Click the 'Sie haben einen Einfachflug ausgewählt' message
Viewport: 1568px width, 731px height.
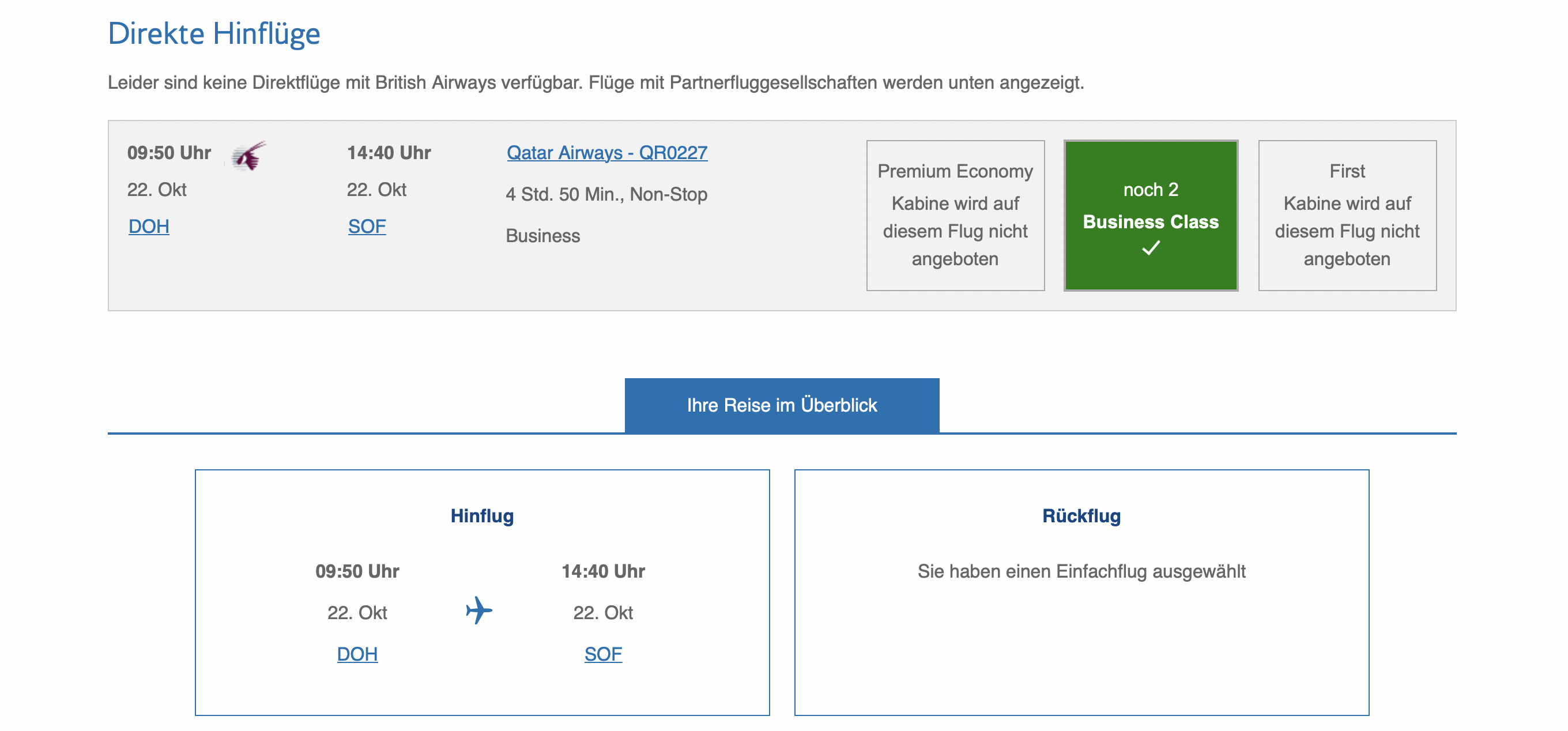(x=1081, y=571)
